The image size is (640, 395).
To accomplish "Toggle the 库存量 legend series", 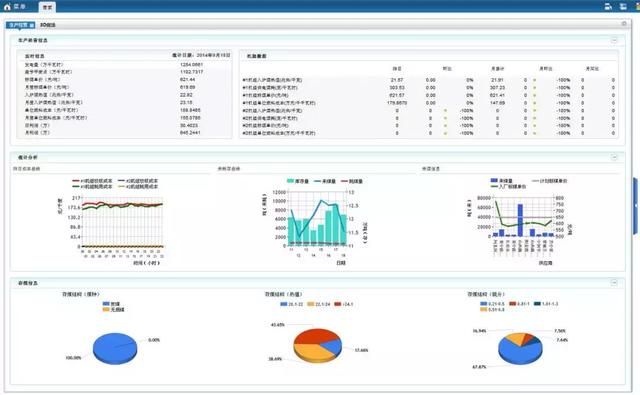I will click(298, 181).
